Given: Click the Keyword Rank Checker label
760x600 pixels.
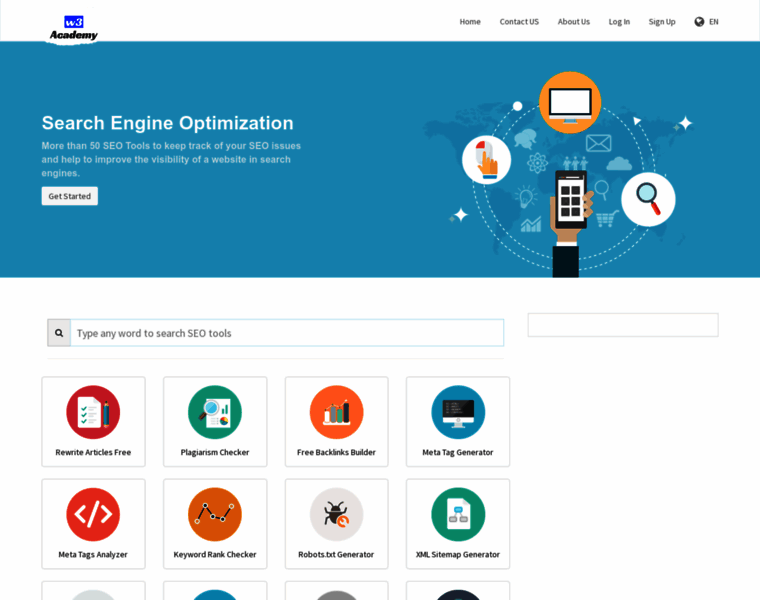Looking at the screenshot, I should (215, 554).
